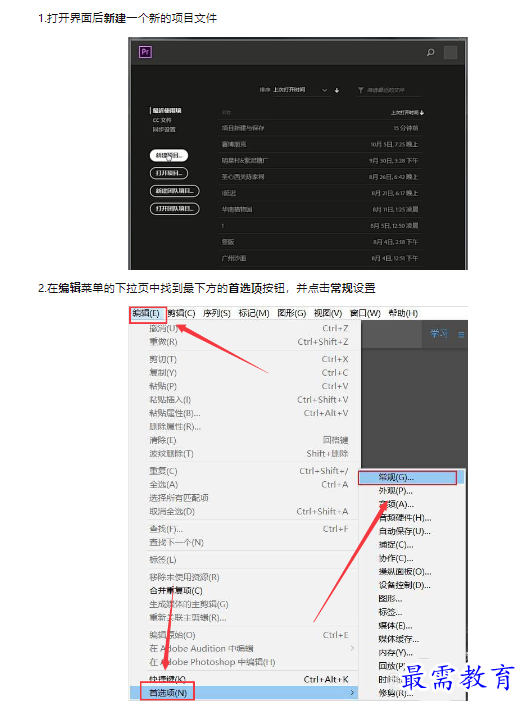
Task: Select 操纵面板(O)... in preferences submenu
Action: pos(411,572)
